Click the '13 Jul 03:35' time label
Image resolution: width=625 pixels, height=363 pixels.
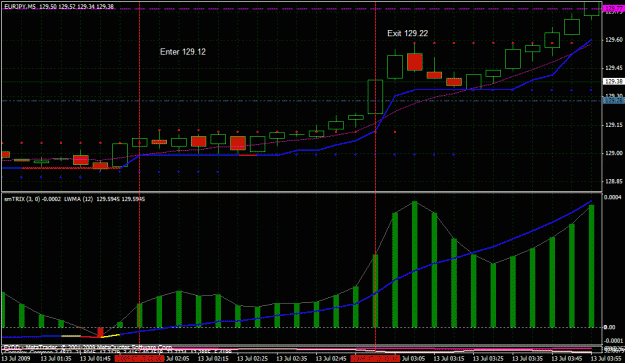coord(528,359)
